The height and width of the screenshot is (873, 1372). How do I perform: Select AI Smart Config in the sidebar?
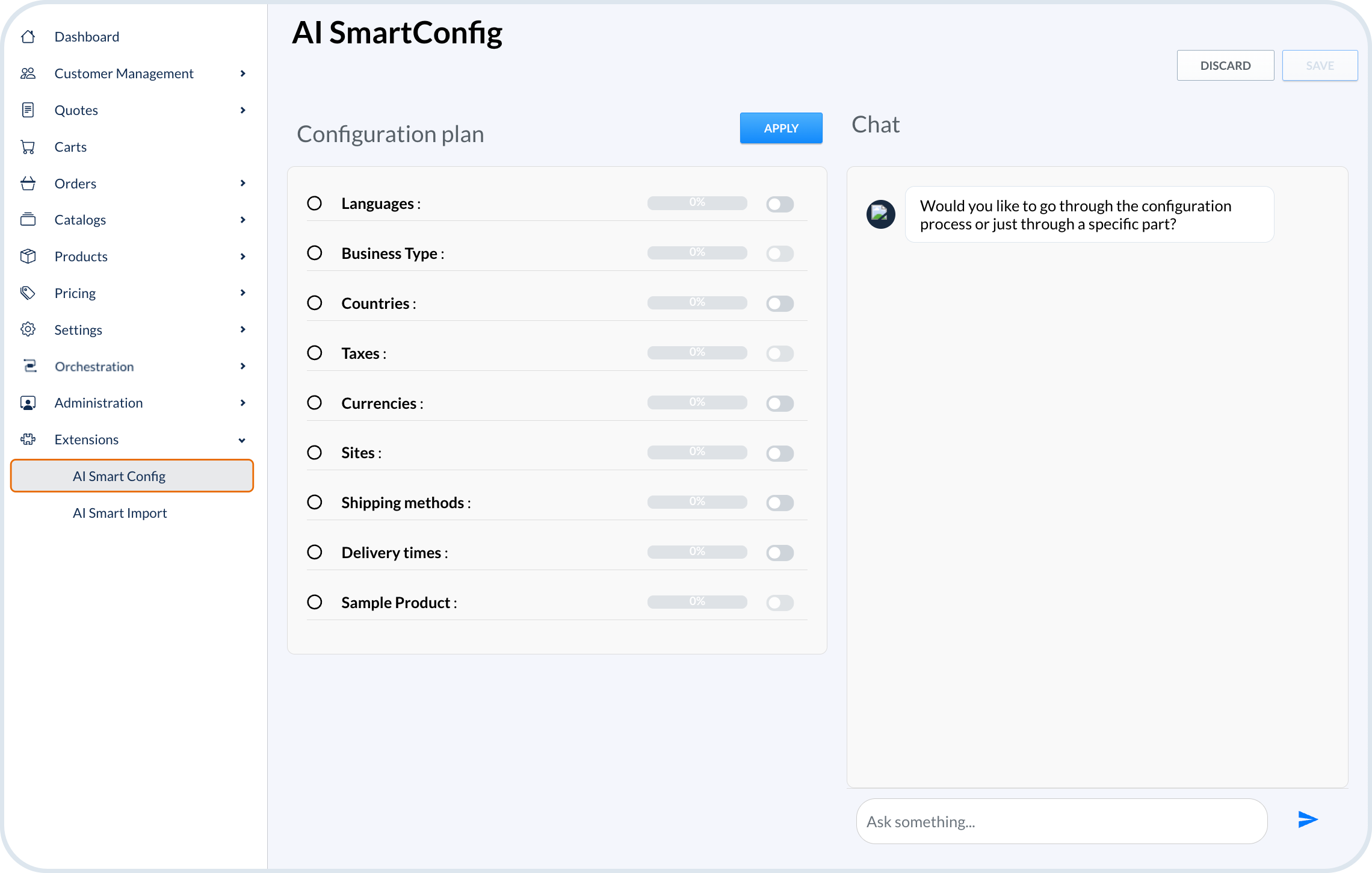[119, 476]
